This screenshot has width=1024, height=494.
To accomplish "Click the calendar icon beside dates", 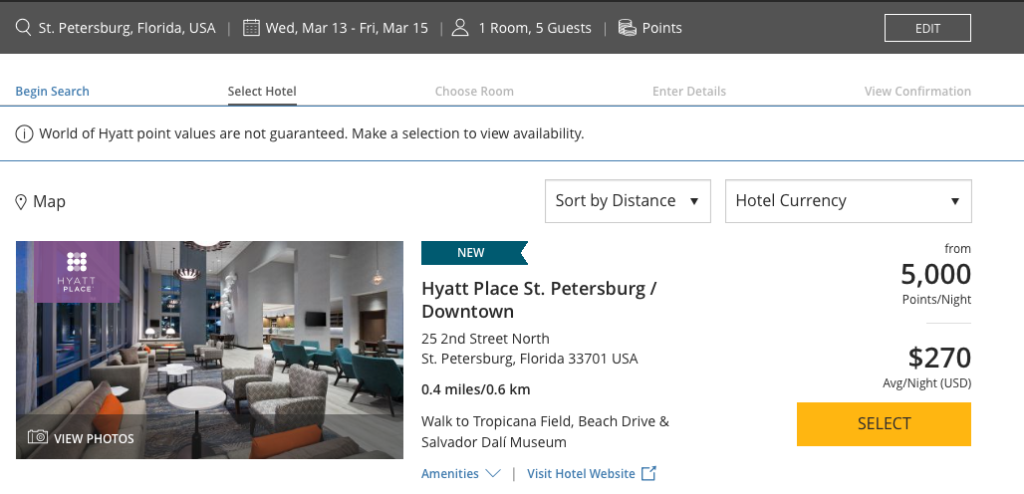I will [251, 28].
